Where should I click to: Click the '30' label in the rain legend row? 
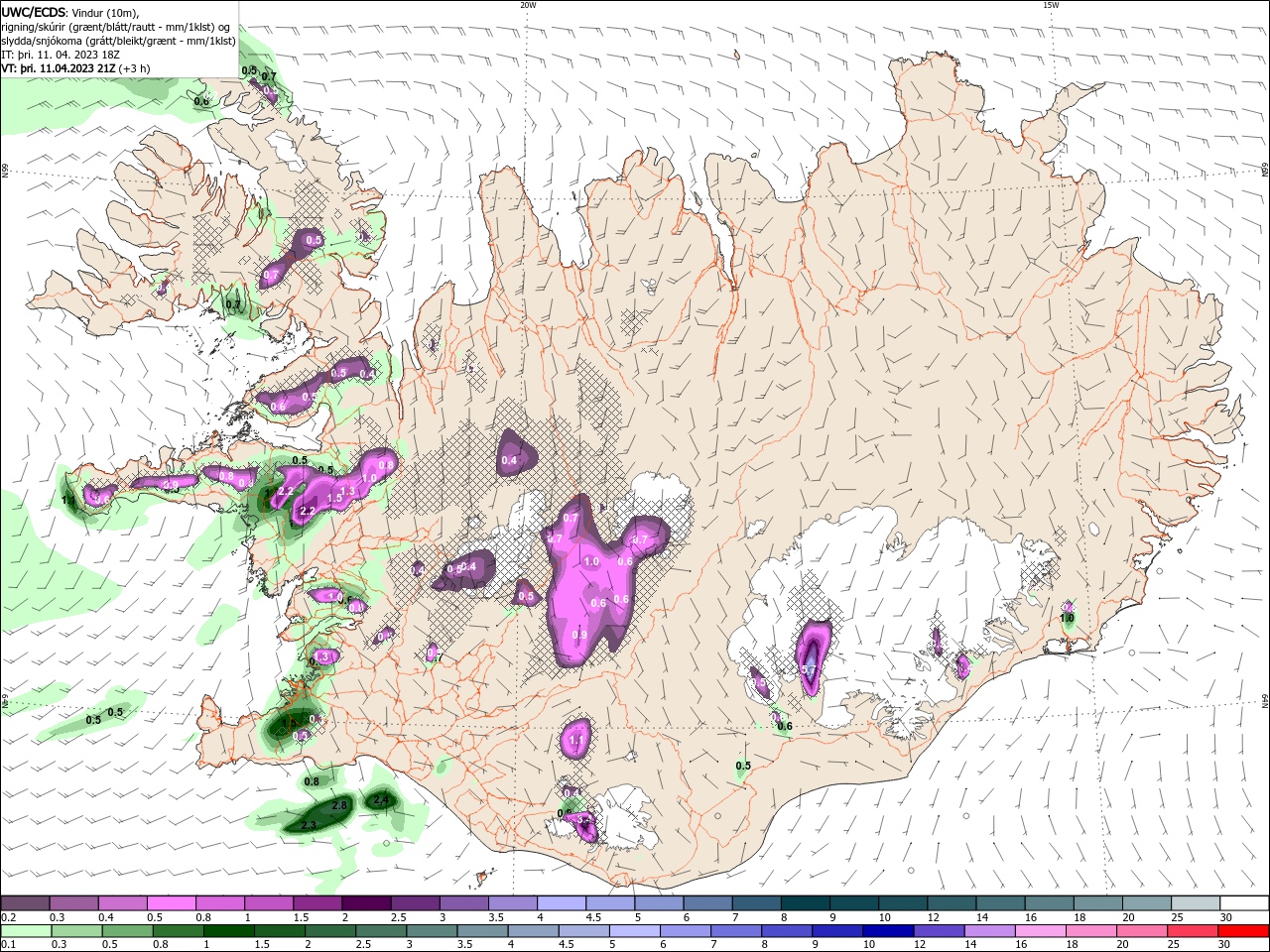[1226, 945]
